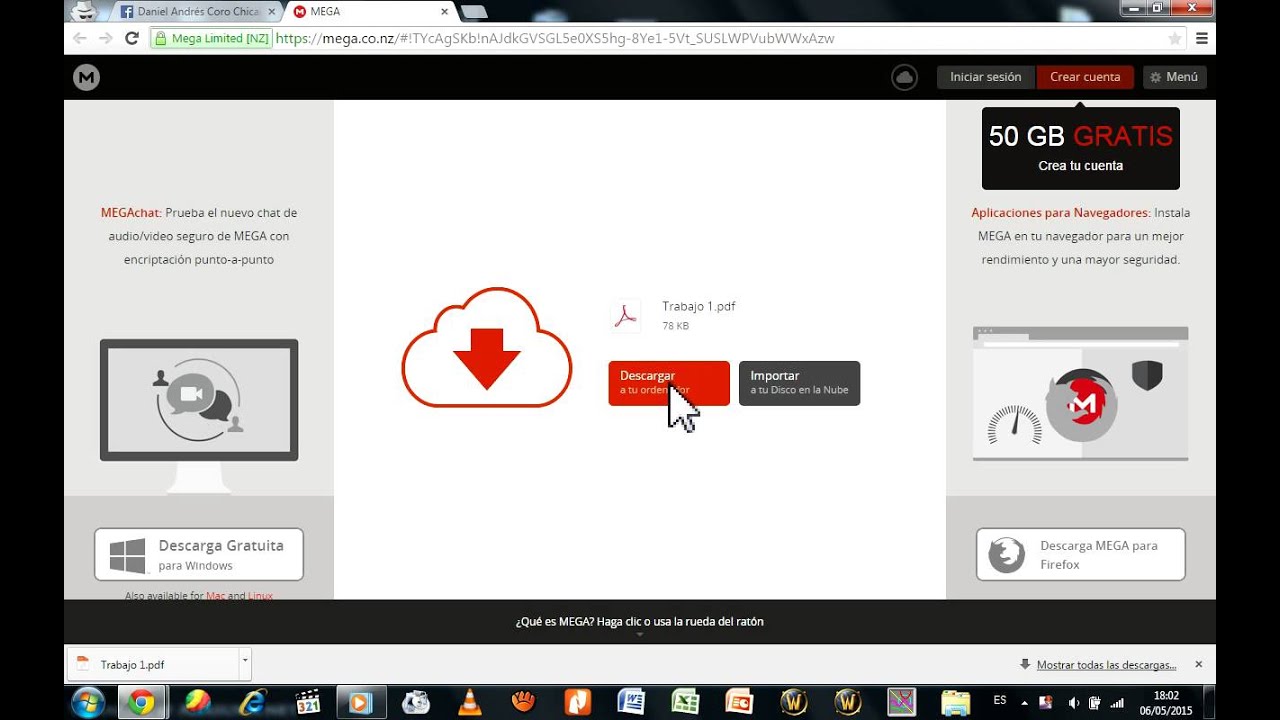Screen dimensions: 1280x720
Task: Show hidden tray icons arrow
Action: (x=1024, y=702)
